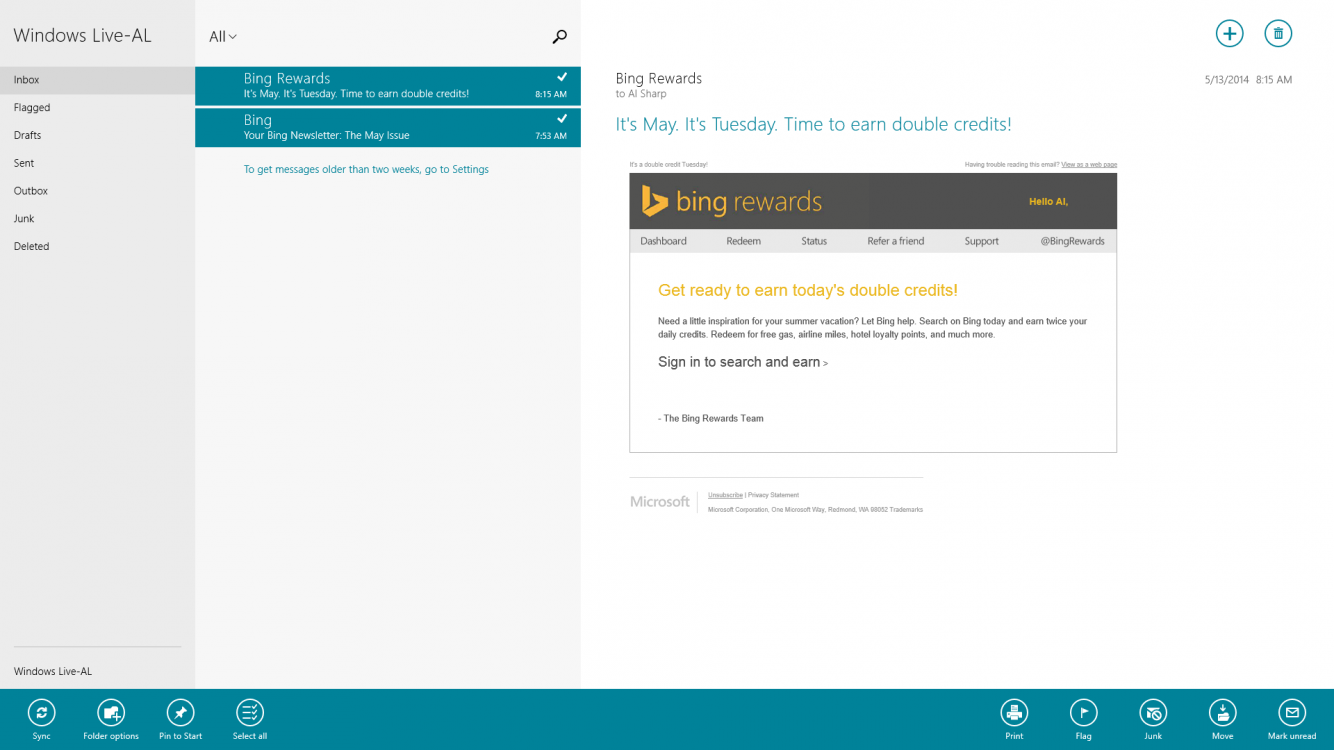Viewport: 1334px width, 750px height.
Task: Click the Bing Rewards sender name in header
Action: pos(659,78)
